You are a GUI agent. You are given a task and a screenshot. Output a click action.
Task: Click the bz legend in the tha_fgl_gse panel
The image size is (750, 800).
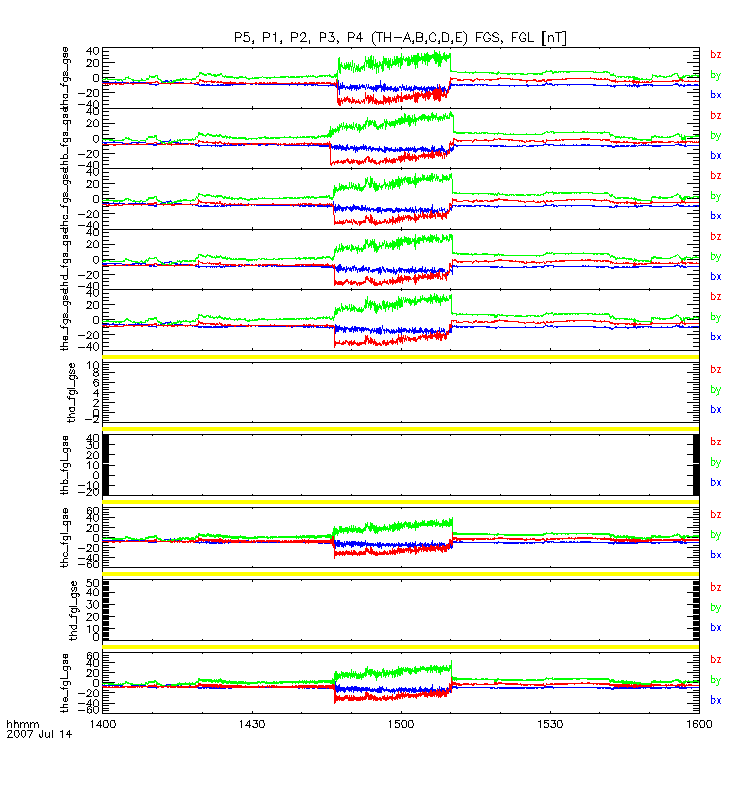(x=715, y=369)
